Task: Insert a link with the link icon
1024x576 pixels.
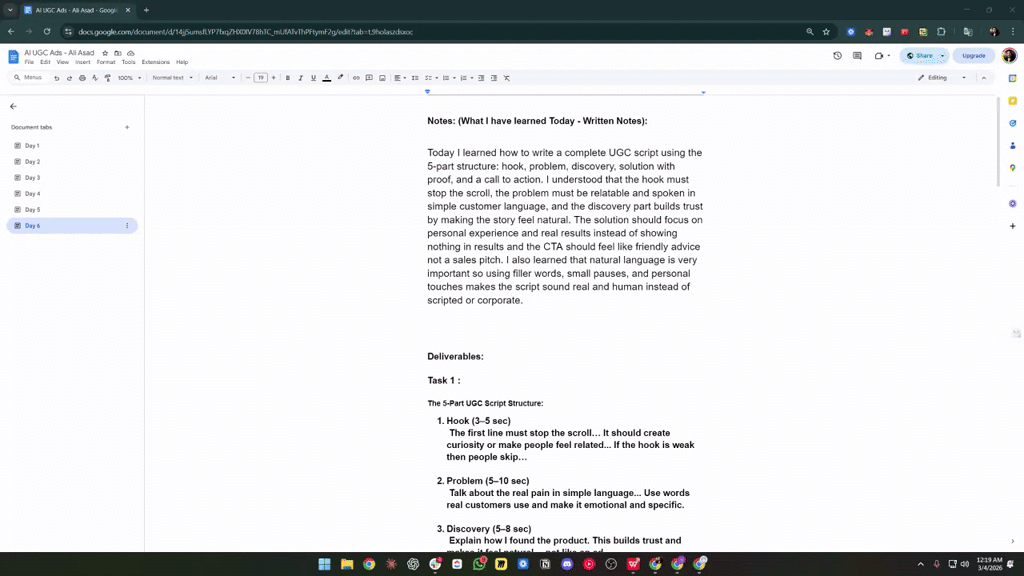Action: tap(356, 78)
